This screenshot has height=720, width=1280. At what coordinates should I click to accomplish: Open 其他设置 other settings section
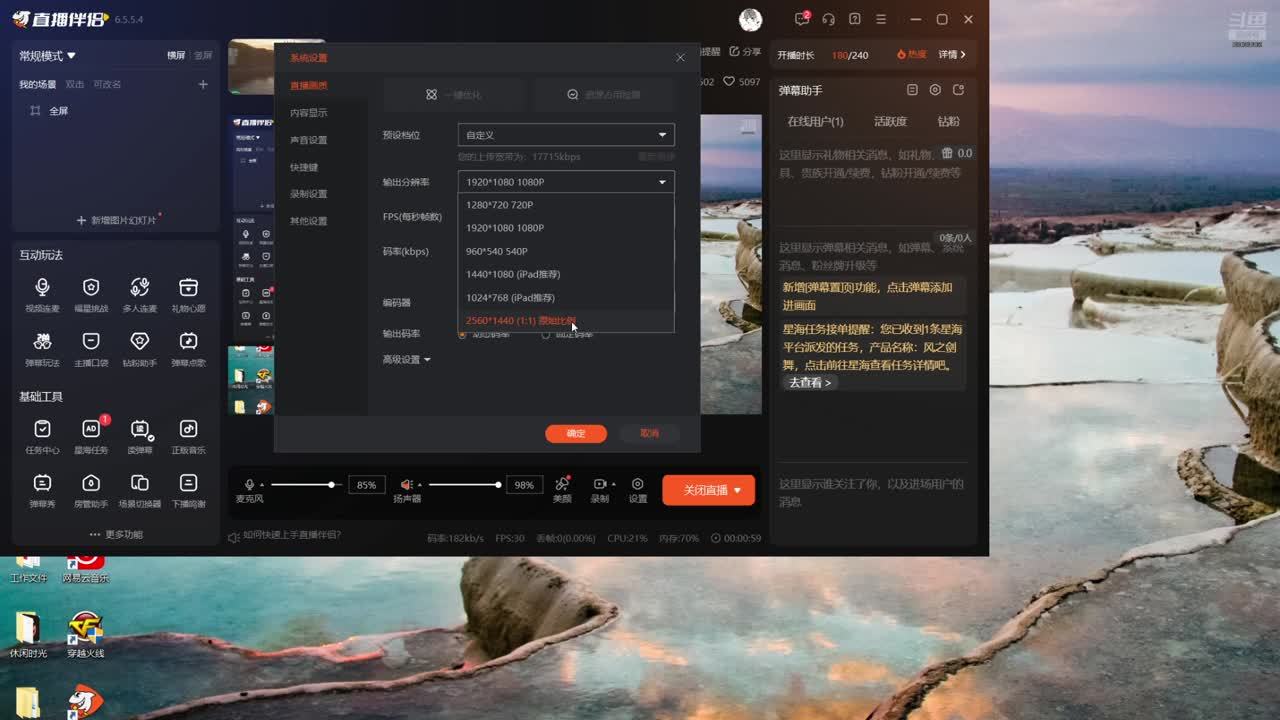click(x=308, y=221)
